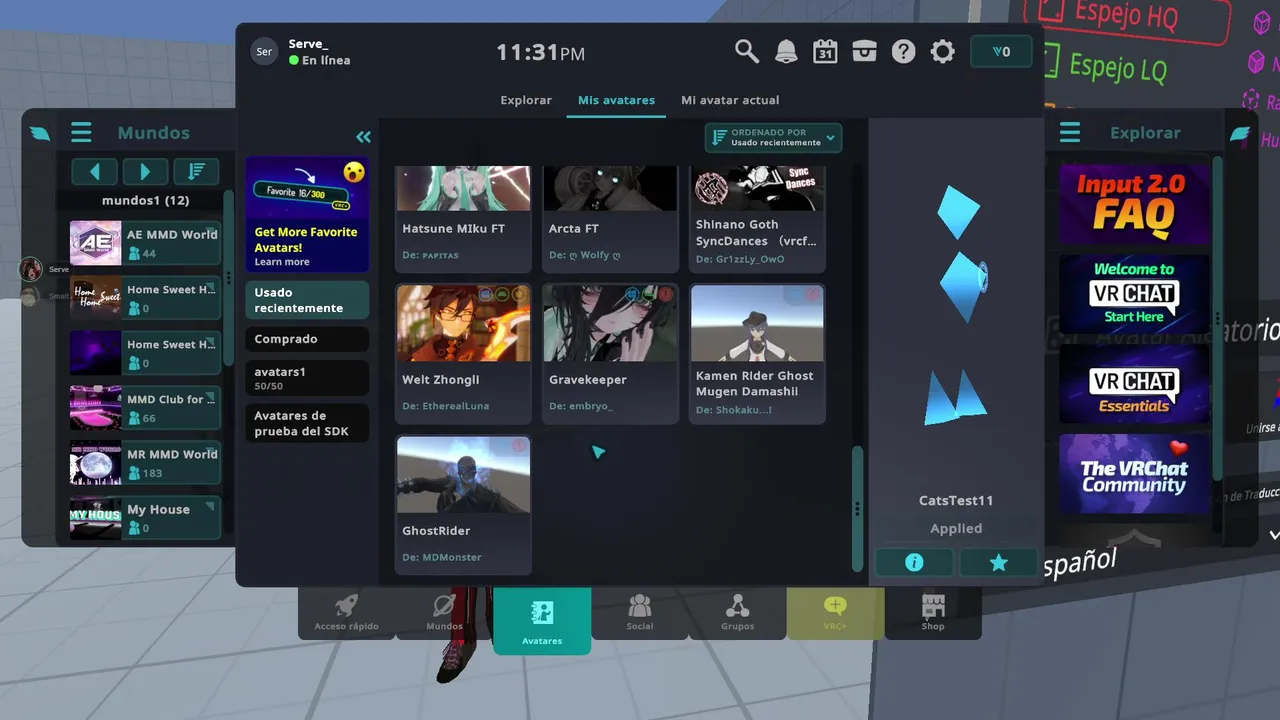
Task: Open MR MMD World entry
Action: pos(145,463)
